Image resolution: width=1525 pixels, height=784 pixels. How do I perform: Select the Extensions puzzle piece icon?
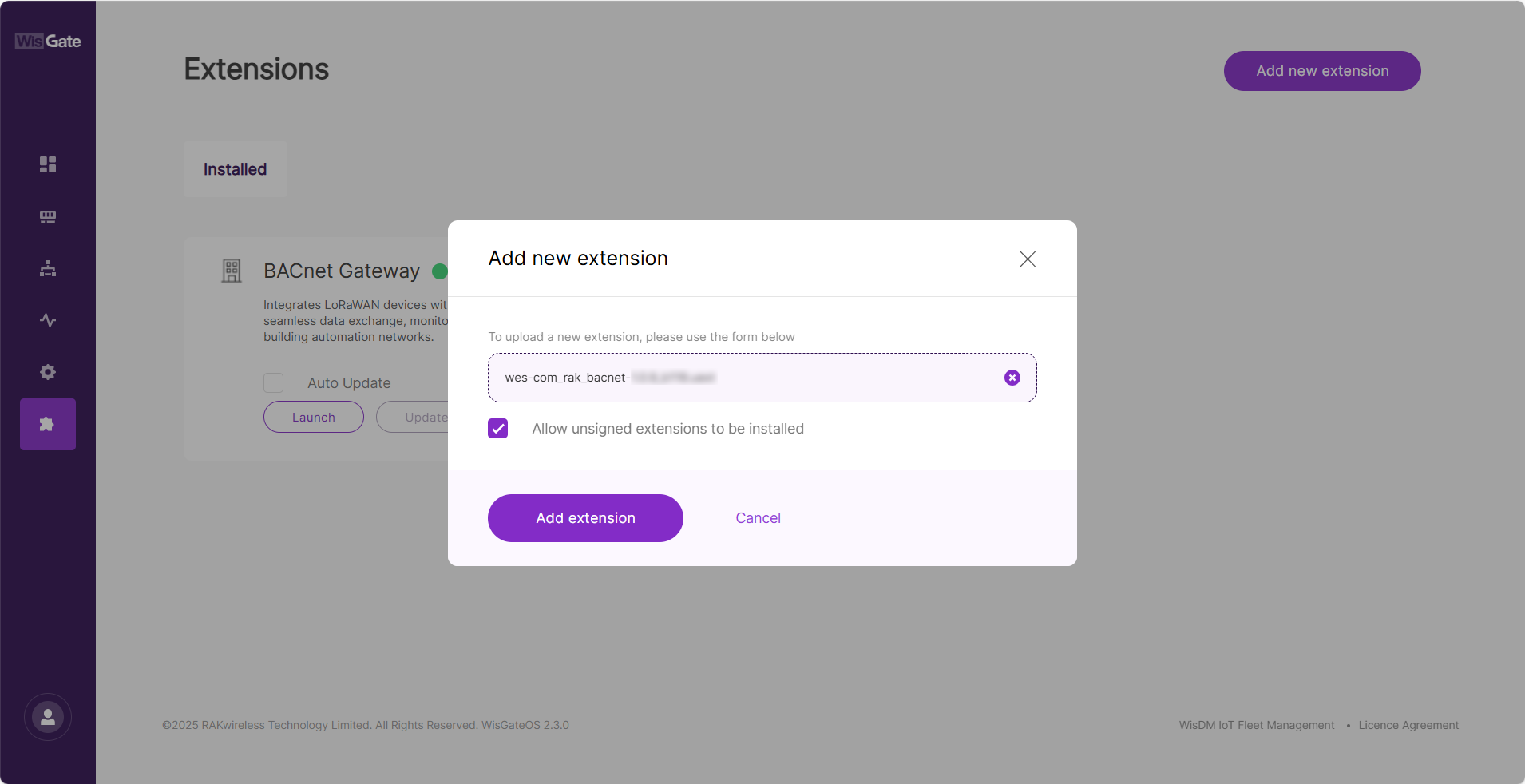(x=47, y=424)
